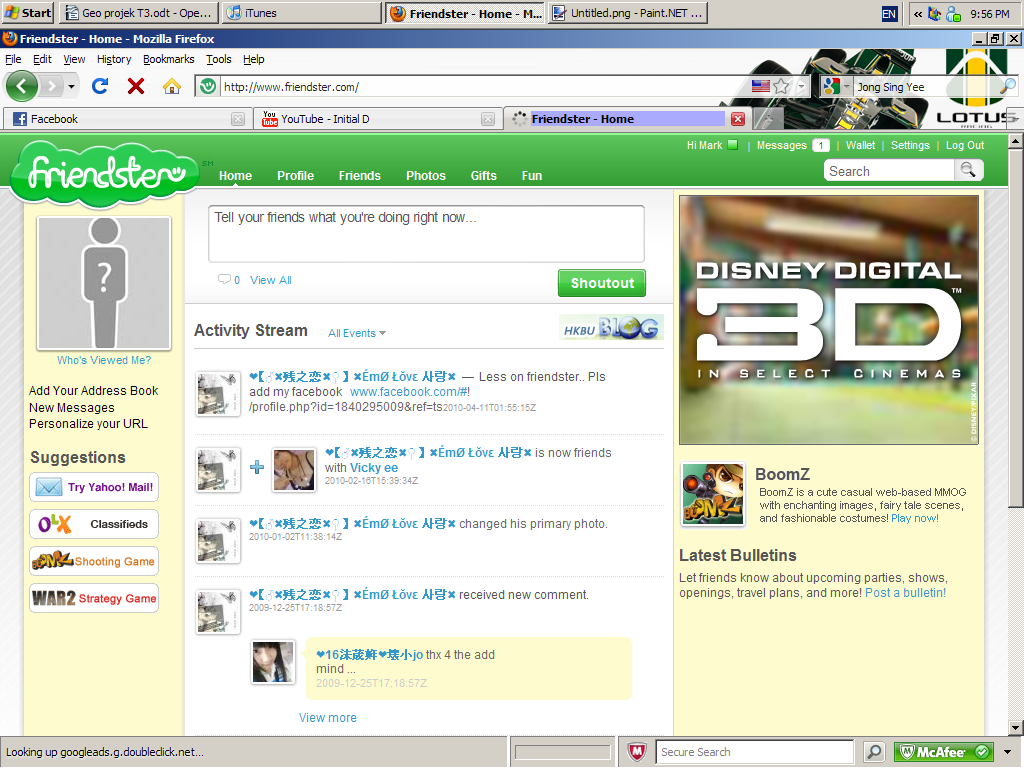The image size is (1024, 768).
Task: Open the File menu
Action: click(13, 59)
